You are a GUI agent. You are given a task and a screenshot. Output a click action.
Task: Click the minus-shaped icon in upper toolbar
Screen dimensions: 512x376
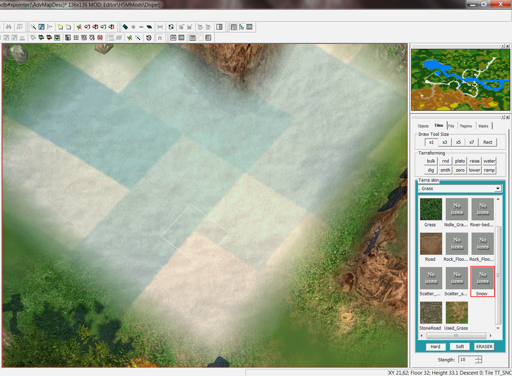[141, 27]
